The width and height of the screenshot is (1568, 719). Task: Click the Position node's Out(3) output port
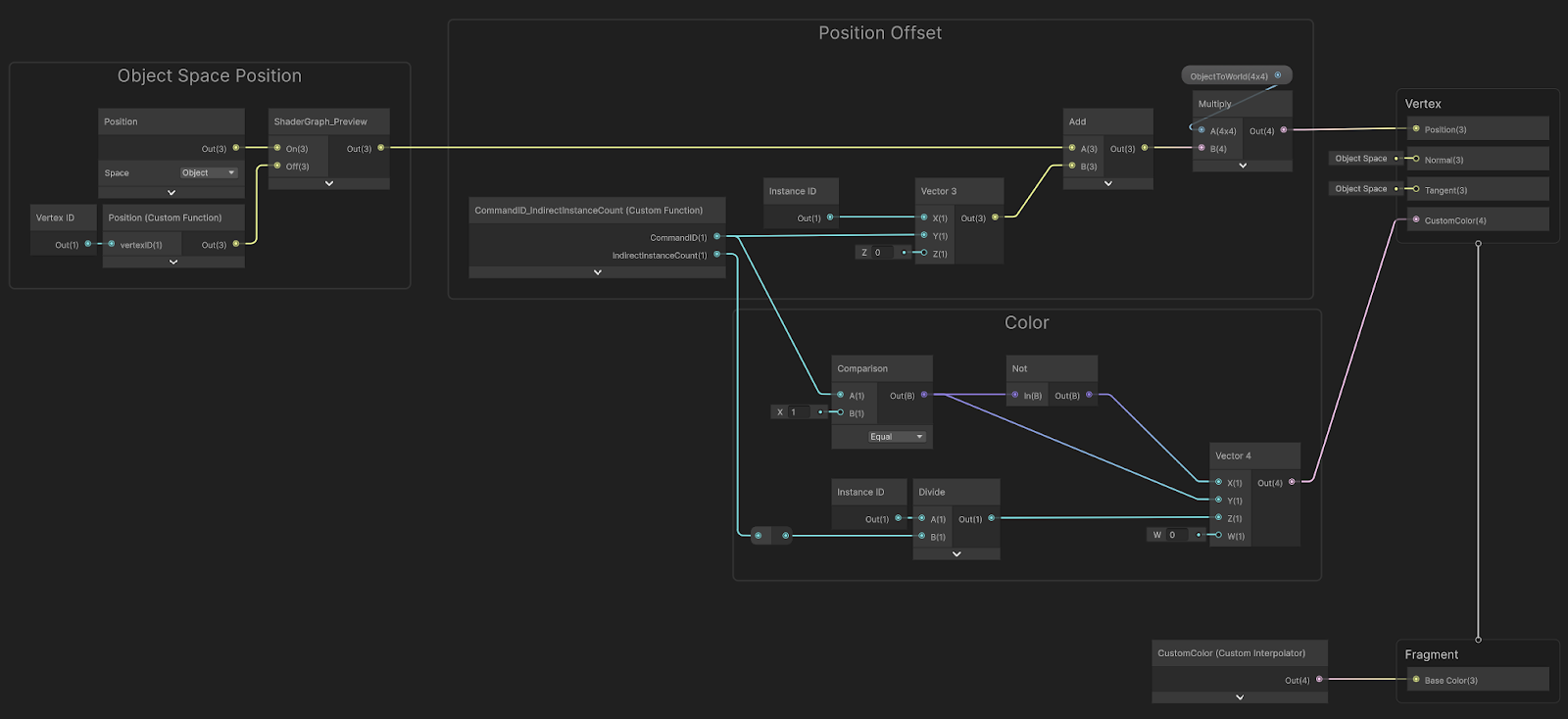point(235,148)
